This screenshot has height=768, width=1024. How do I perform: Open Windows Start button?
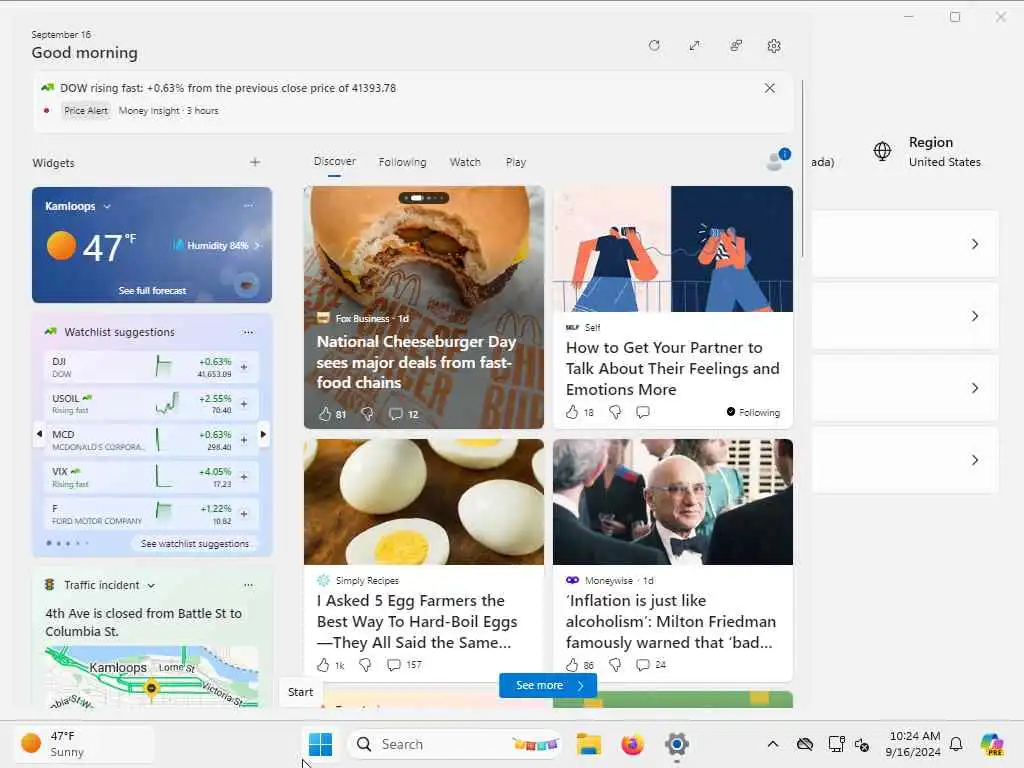click(x=320, y=744)
